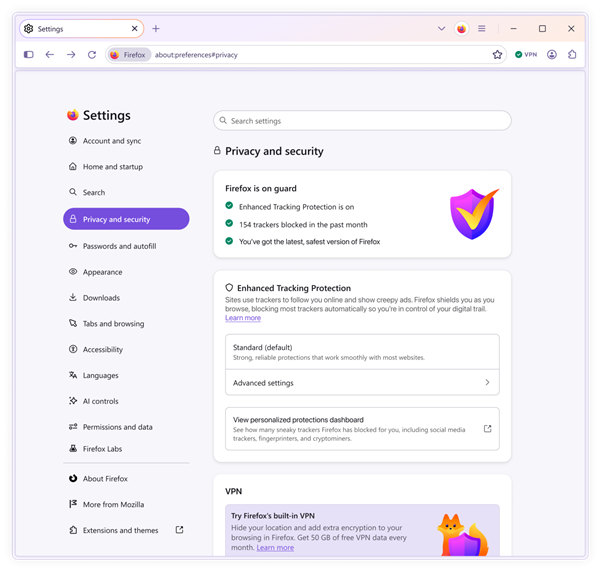Open the account profile icon
The height and width of the screenshot is (571, 600).
pos(551,55)
